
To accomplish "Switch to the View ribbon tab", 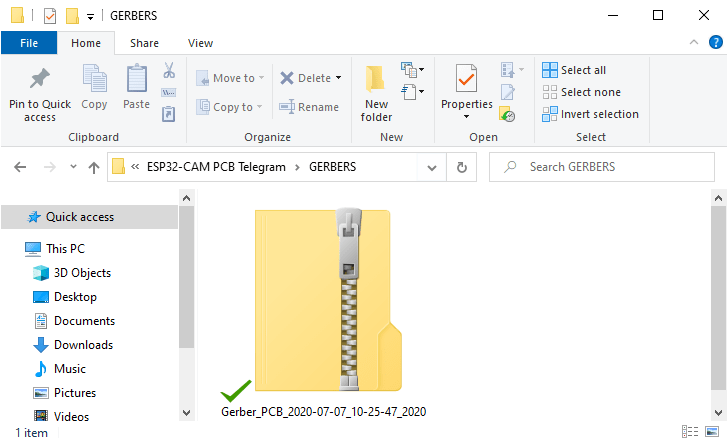I will [200, 43].
